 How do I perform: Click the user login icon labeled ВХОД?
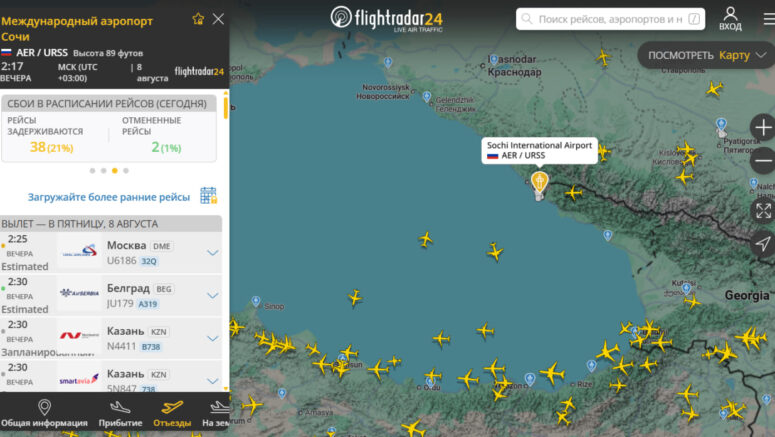tap(730, 19)
